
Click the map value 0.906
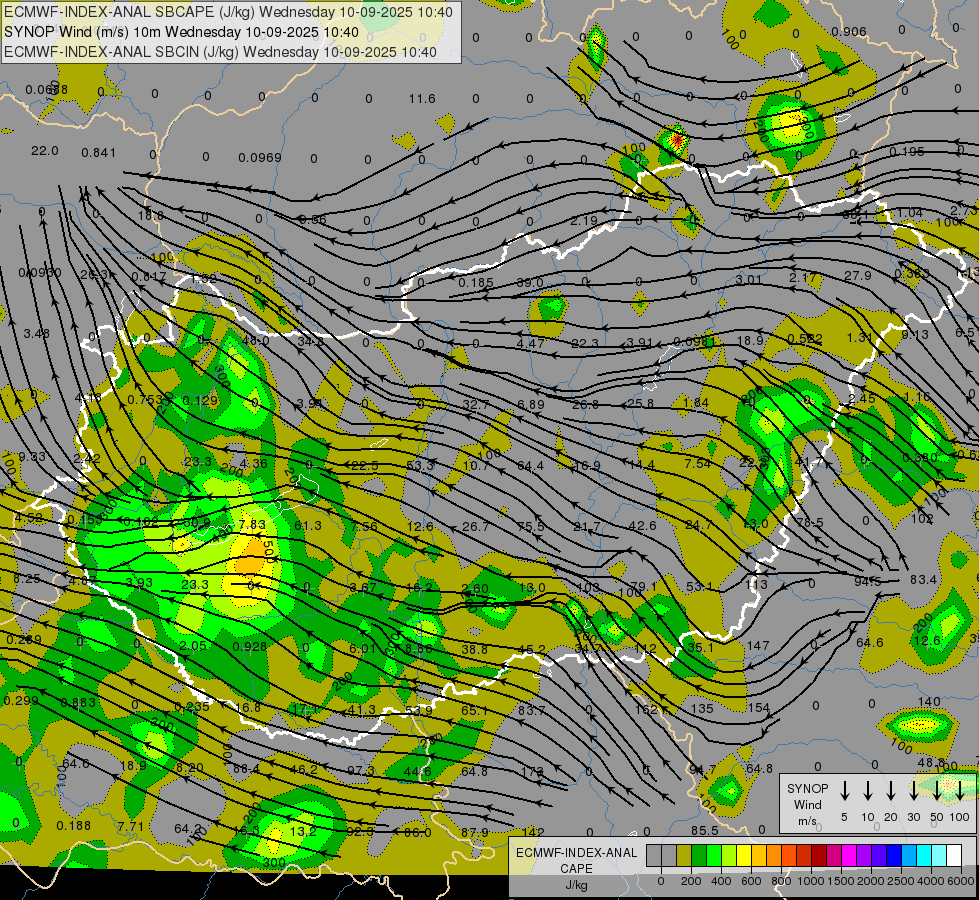pyautogui.click(x=849, y=32)
